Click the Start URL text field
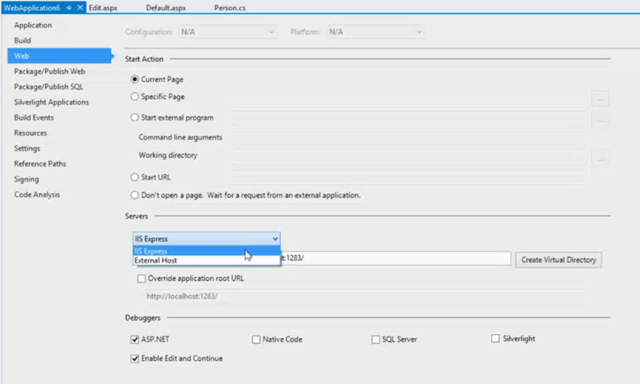Screen dimensions: 640x384 (409, 178)
